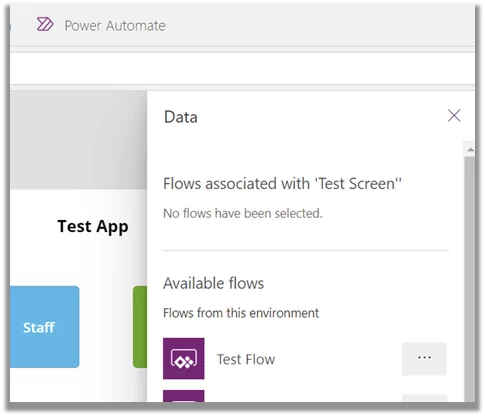Open the Power Automate menu label

[115, 26]
